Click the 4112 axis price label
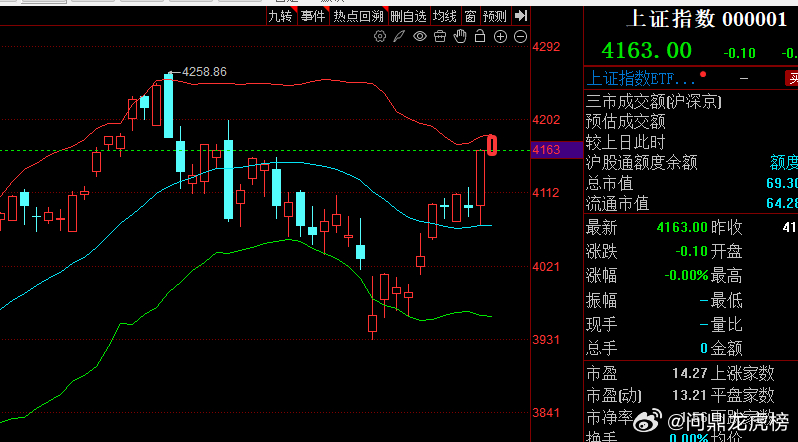This screenshot has height=442, width=798. pos(546,192)
